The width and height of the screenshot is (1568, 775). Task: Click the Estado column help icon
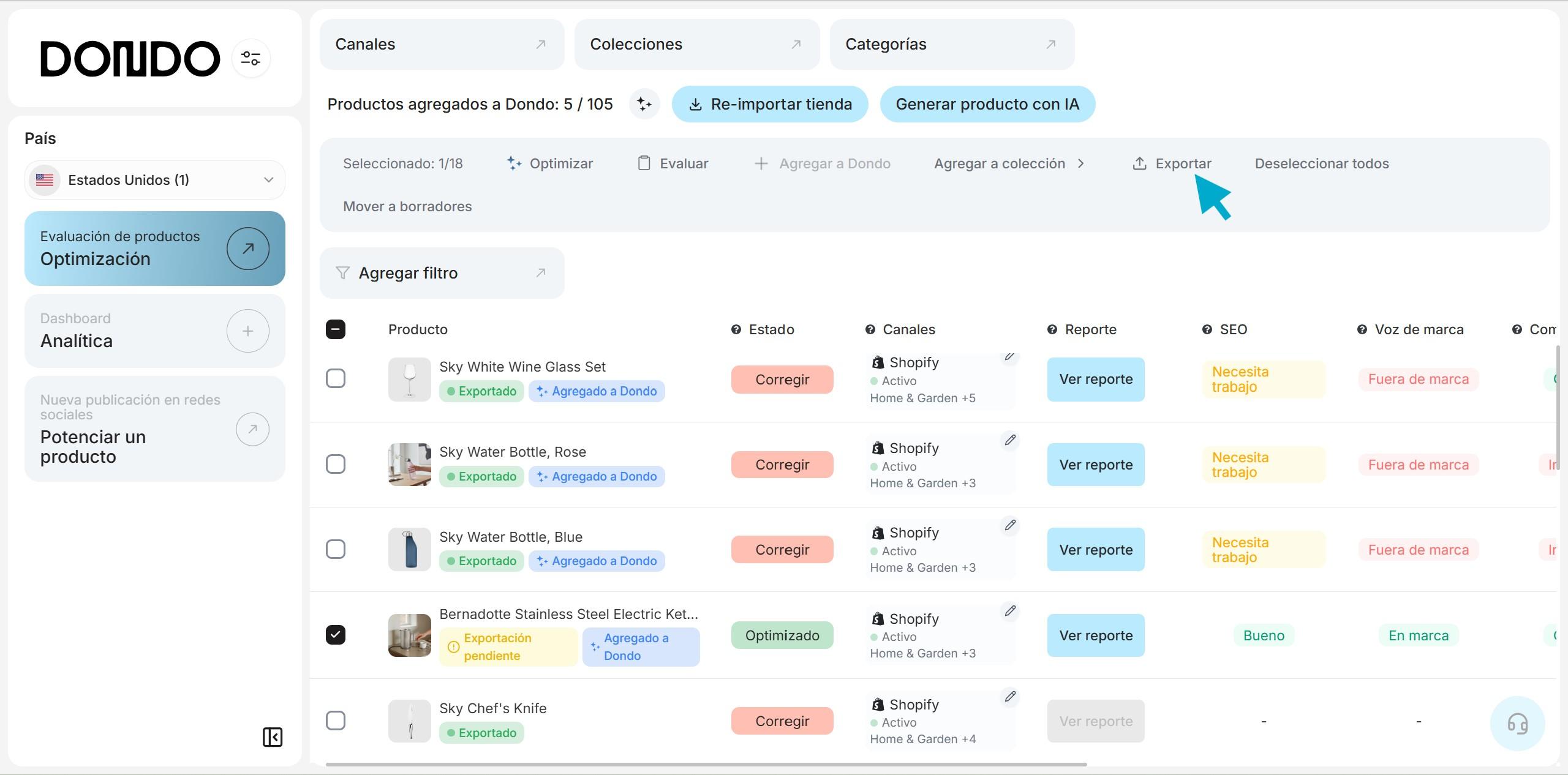pyautogui.click(x=736, y=329)
